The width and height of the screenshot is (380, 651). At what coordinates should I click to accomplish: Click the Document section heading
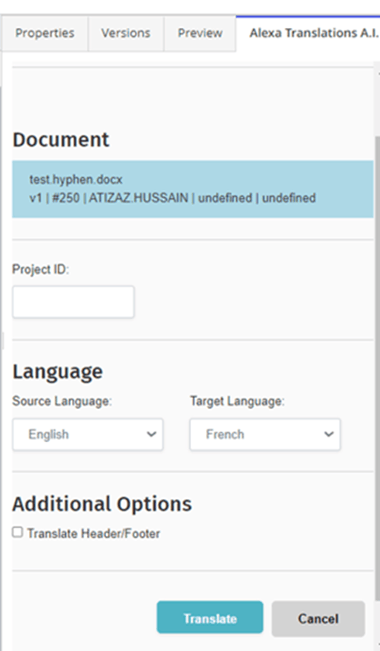(61, 140)
